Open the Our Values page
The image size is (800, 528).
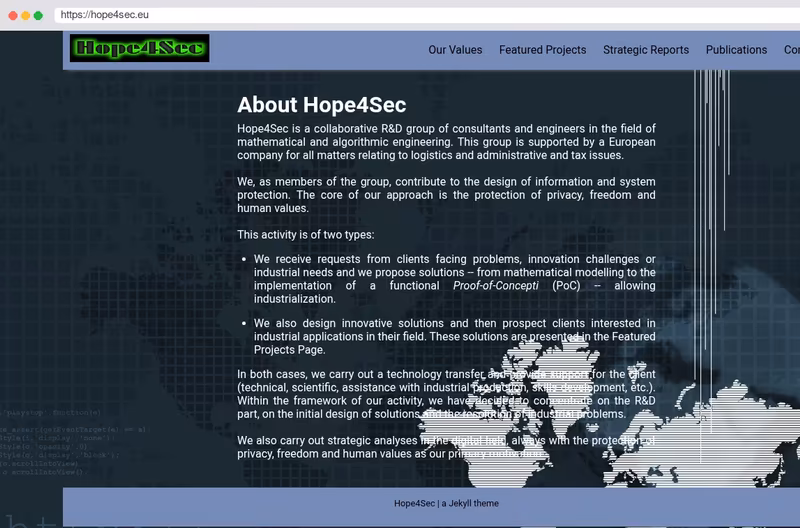pos(455,50)
